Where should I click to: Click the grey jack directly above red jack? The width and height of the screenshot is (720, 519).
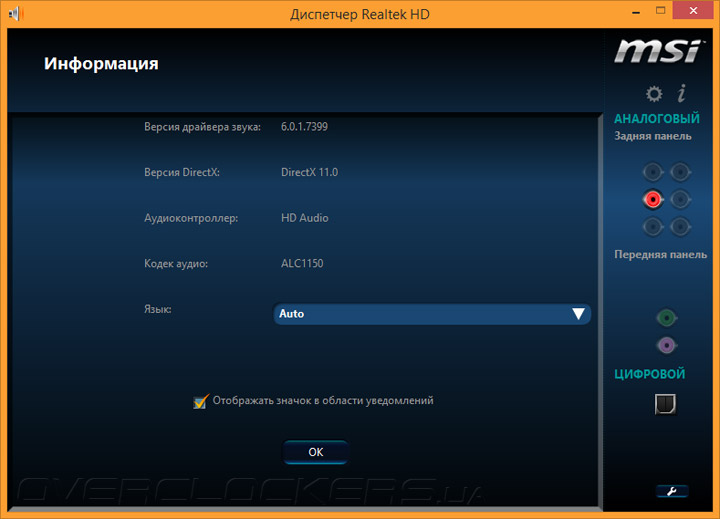(x=652, y=172)
